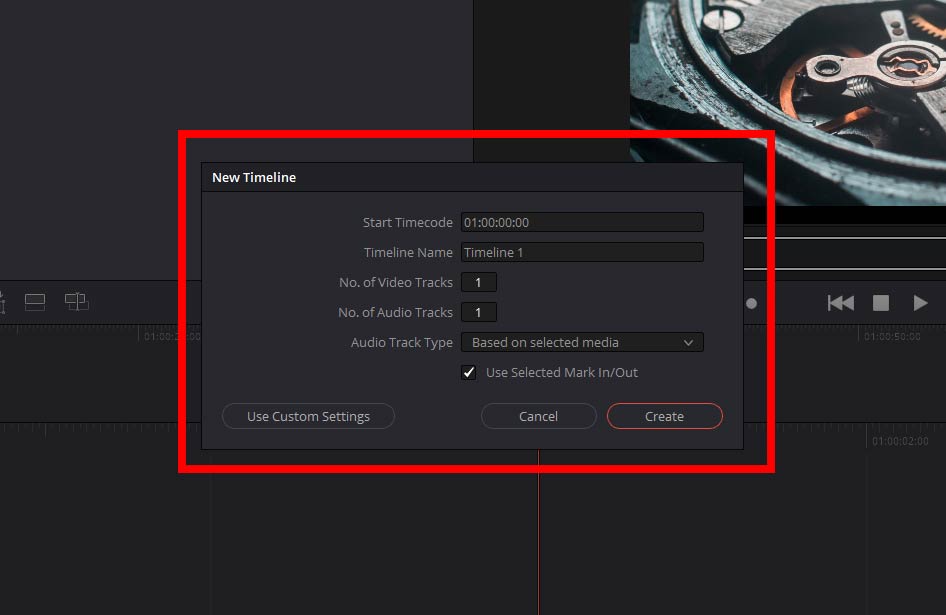The width and height of the screenshot is (946, 615).
Task: Edit the No. of Video Tracks value
Action: pyautogui.click(x=478, y=282)
